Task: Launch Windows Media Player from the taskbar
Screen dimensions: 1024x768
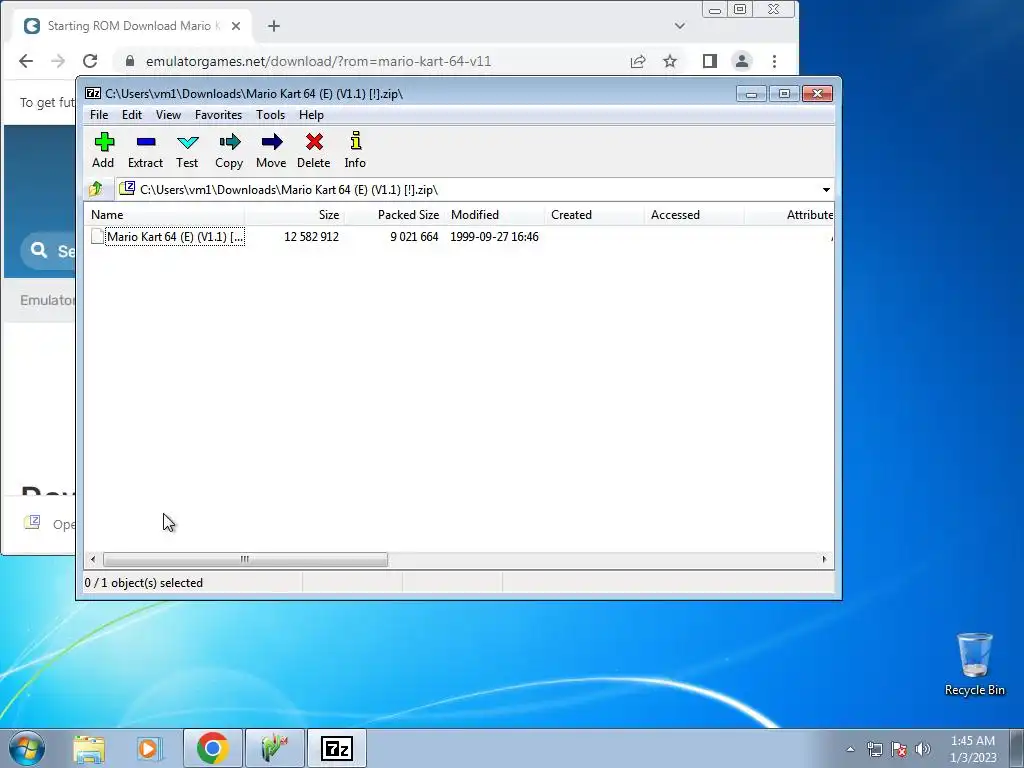Action: coord(148,748)
